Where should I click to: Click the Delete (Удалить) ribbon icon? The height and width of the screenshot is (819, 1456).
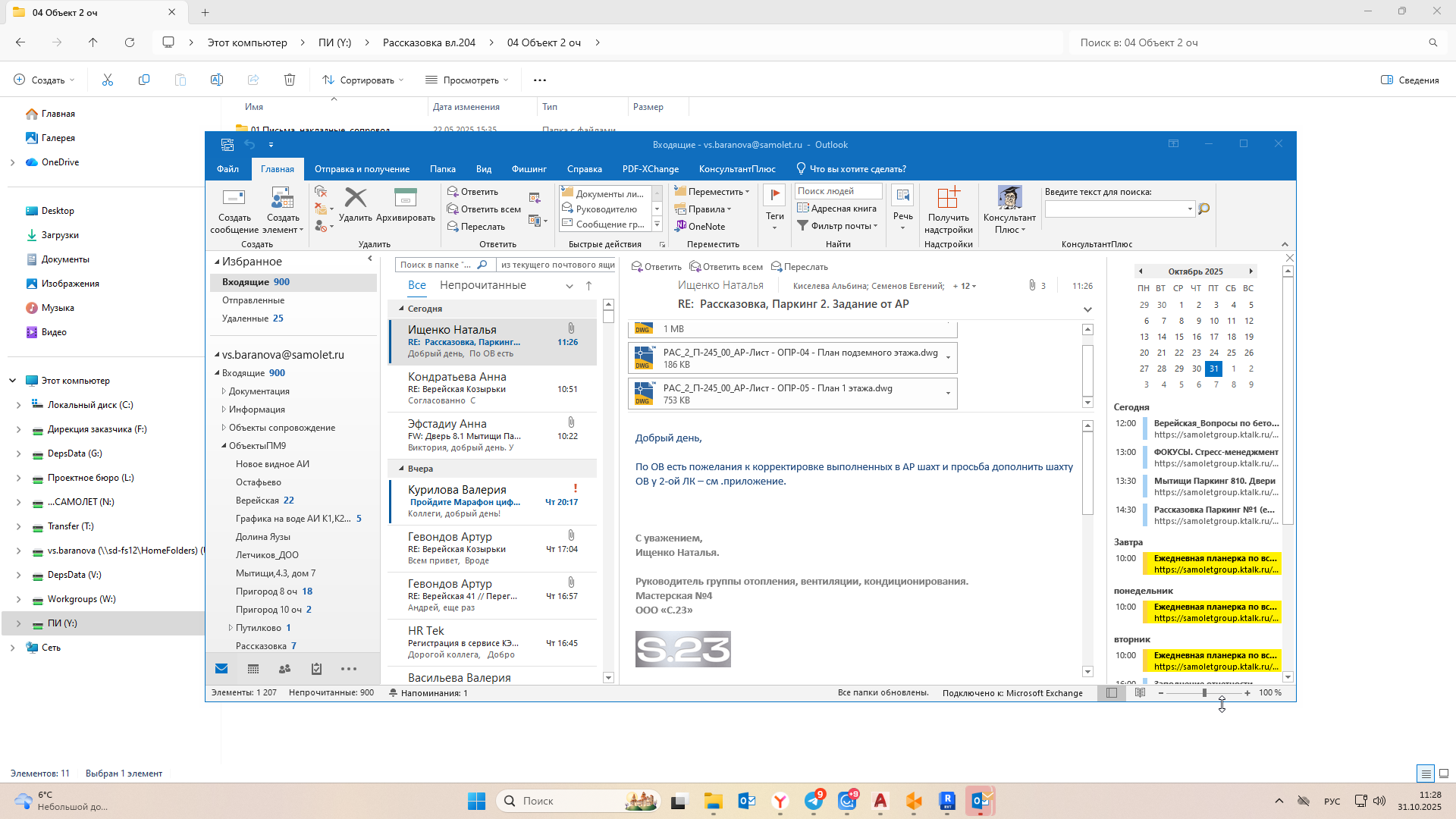355,199
